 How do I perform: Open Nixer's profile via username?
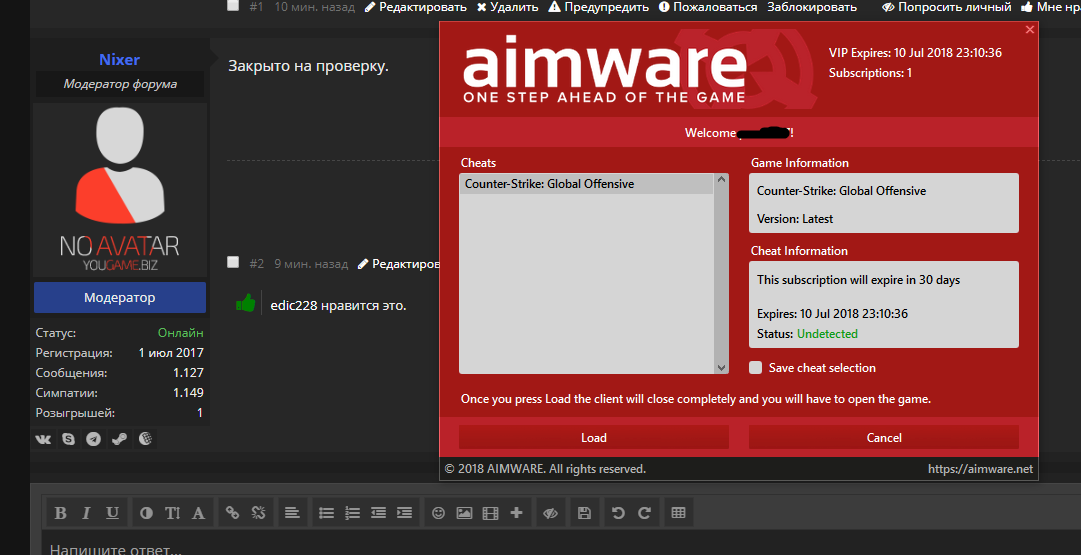pyautogui.click(x=119, y=59)
